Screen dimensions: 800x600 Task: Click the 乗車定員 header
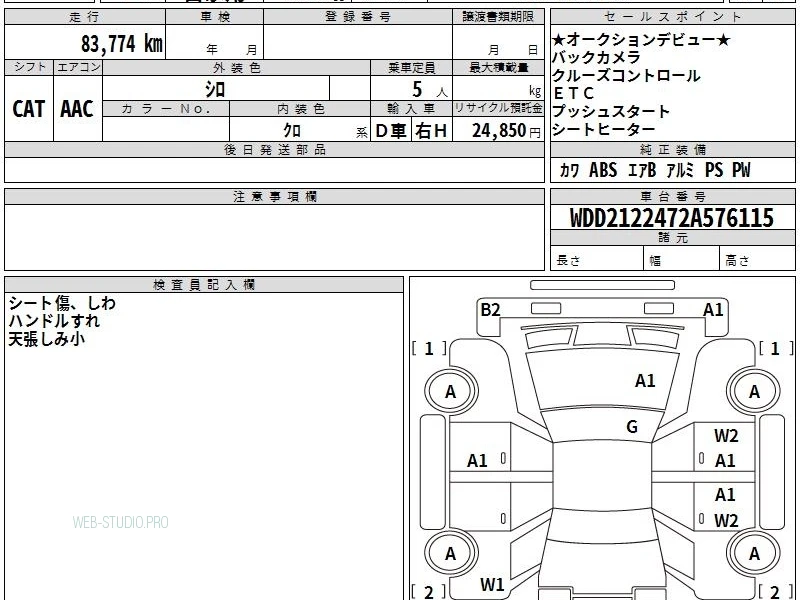(x=411, y=68)
